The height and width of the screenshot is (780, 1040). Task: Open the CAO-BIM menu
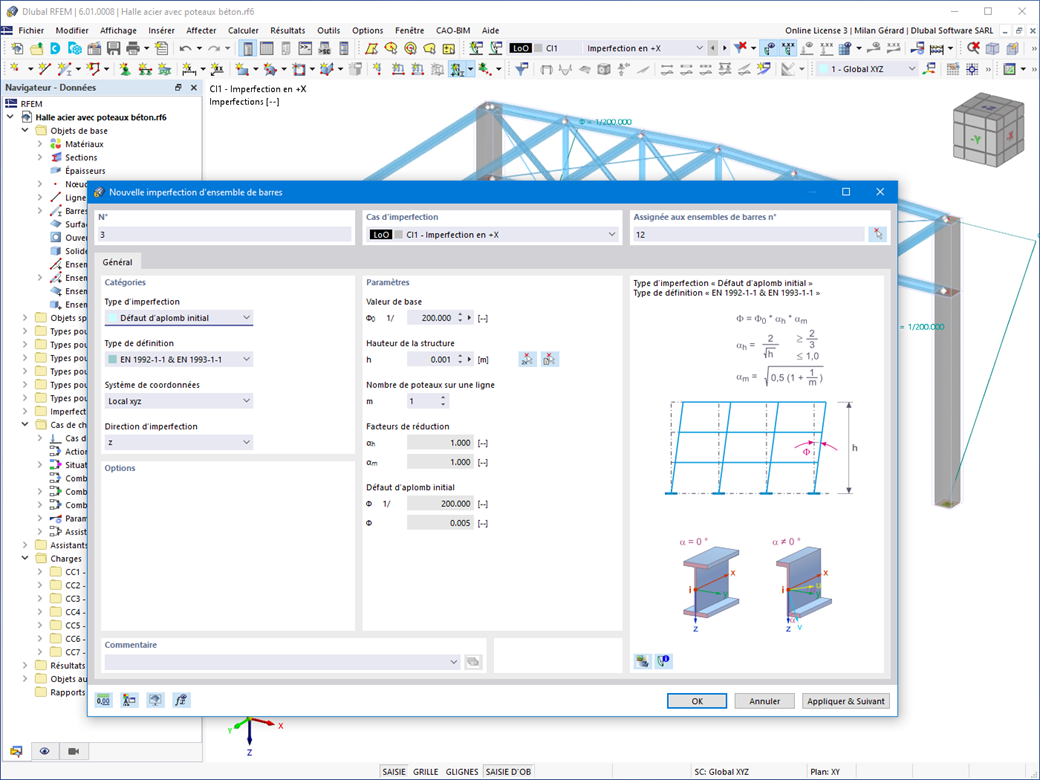453,31
